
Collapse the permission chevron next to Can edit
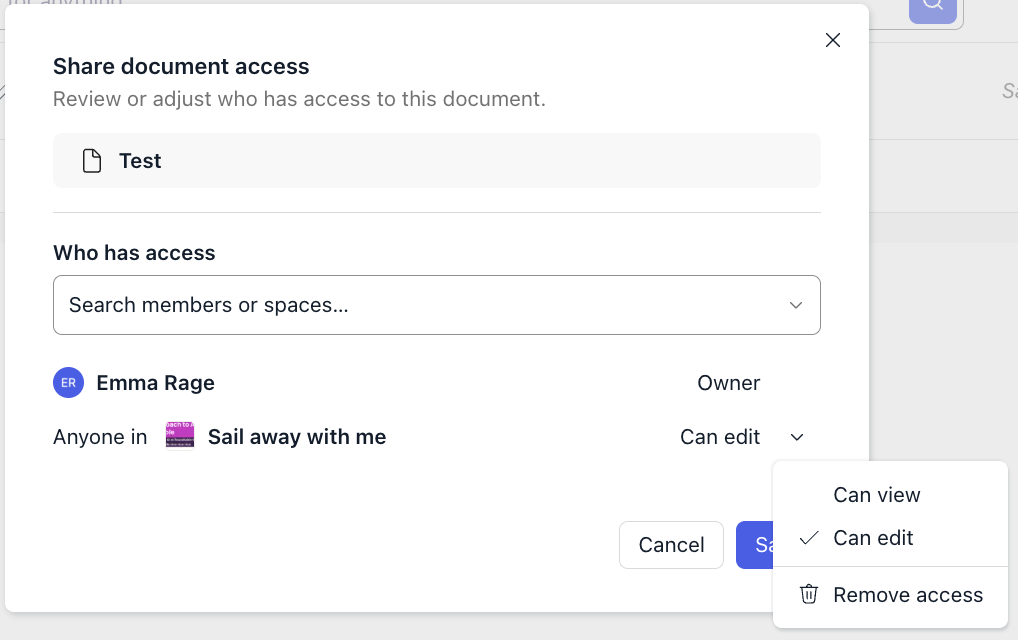click(x=797, y=437)
